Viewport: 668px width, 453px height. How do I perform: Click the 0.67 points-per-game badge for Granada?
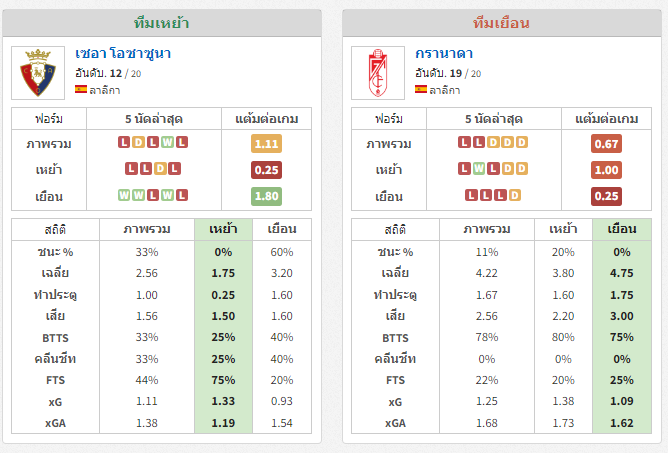606,144
